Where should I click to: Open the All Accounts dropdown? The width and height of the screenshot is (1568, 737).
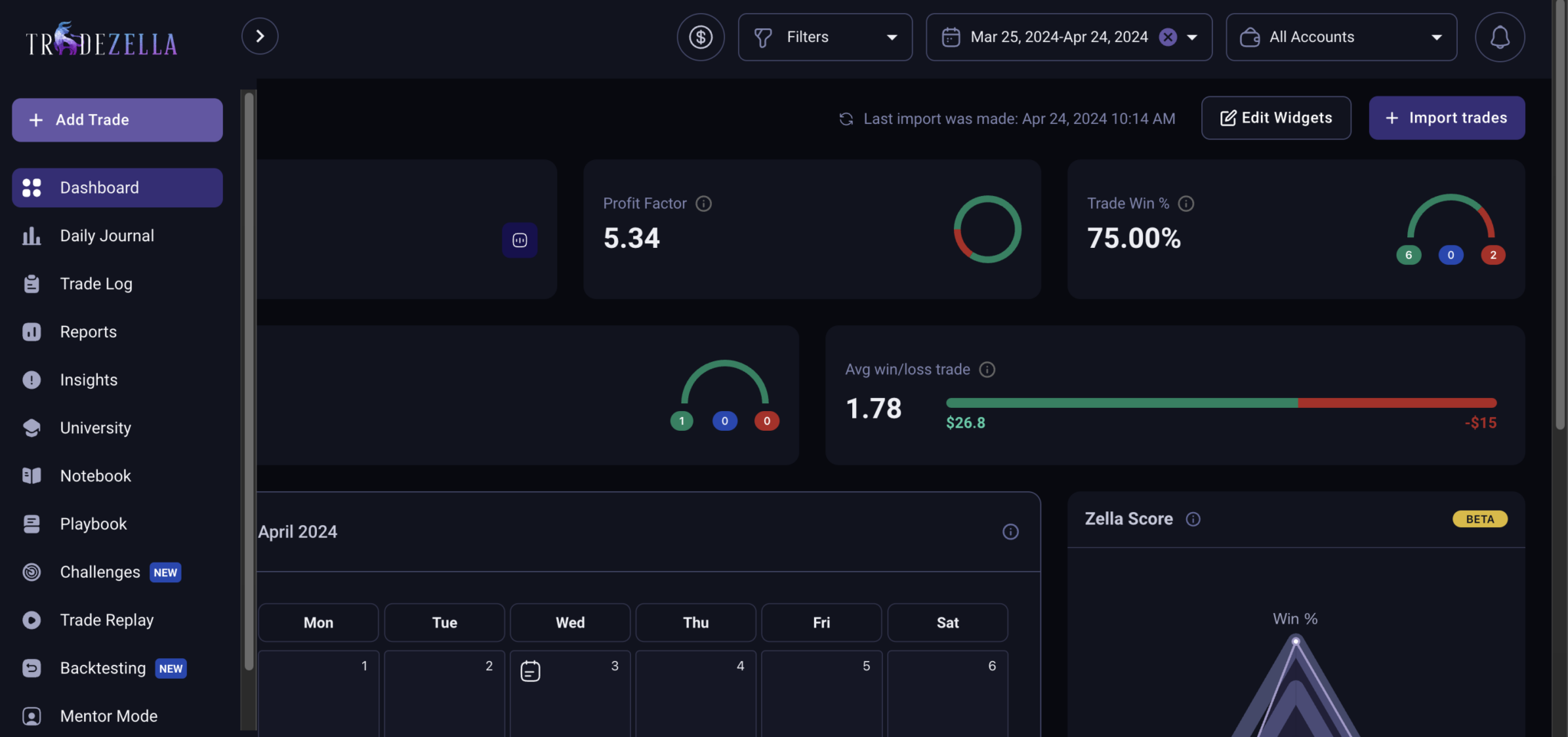(x=1341, y=36)
